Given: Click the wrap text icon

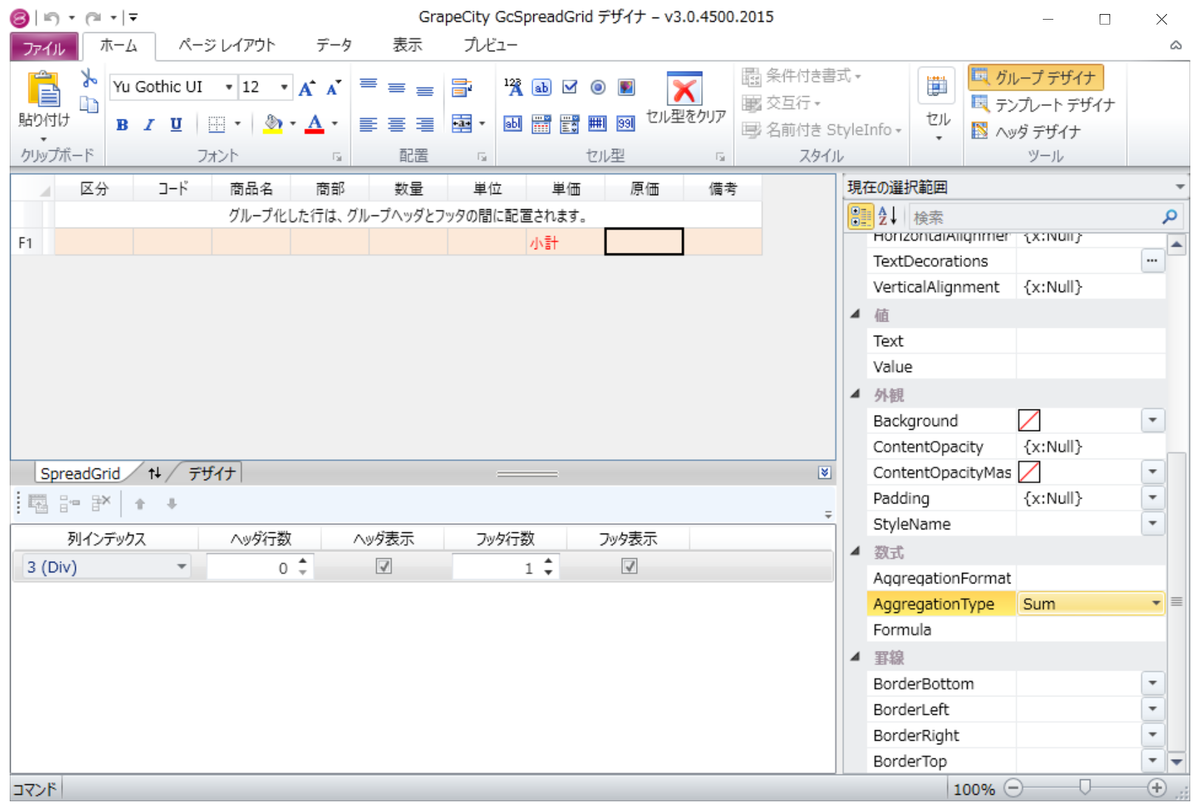Looking at the screenshot, I should tap(461, 88).
